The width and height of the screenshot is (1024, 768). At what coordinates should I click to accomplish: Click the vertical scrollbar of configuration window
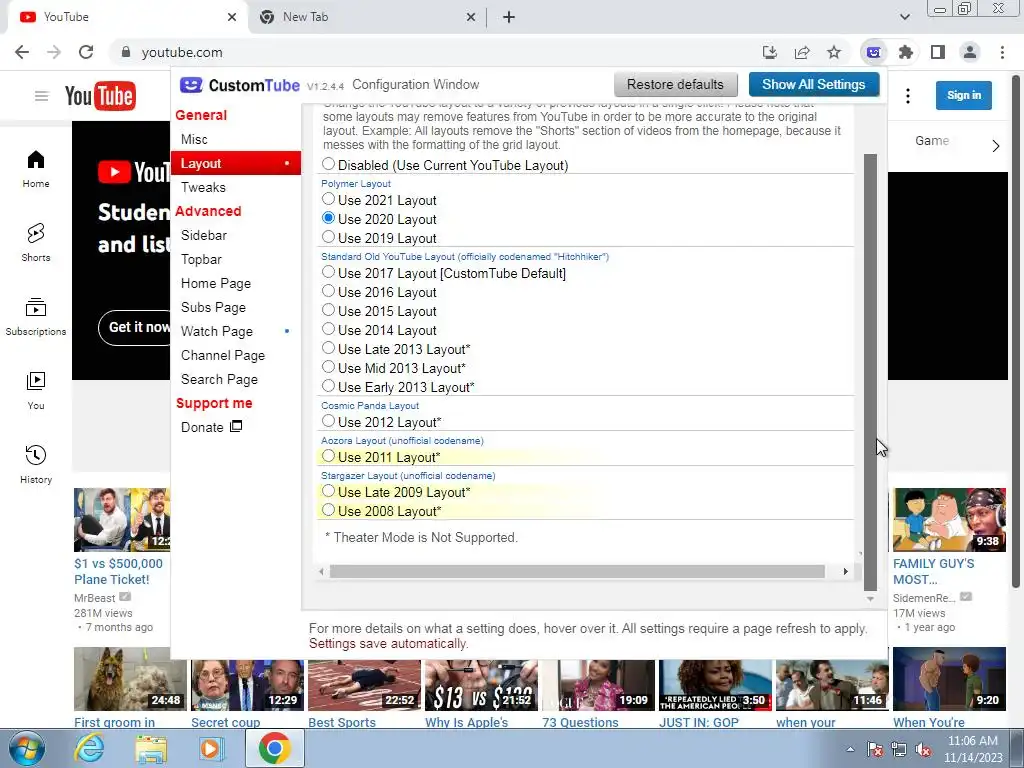(870, 372)
